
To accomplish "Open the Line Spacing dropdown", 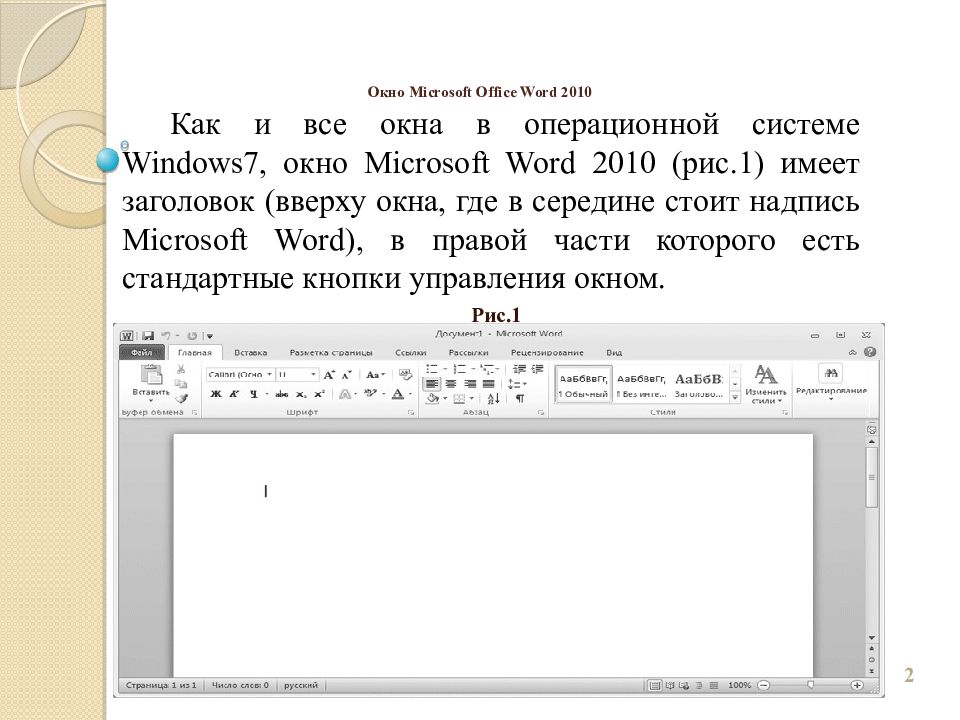I will coord(516,384).
